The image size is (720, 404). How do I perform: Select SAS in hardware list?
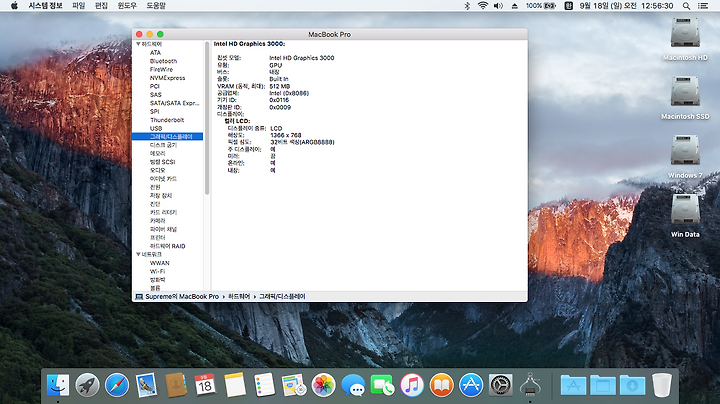click(156, 95)
